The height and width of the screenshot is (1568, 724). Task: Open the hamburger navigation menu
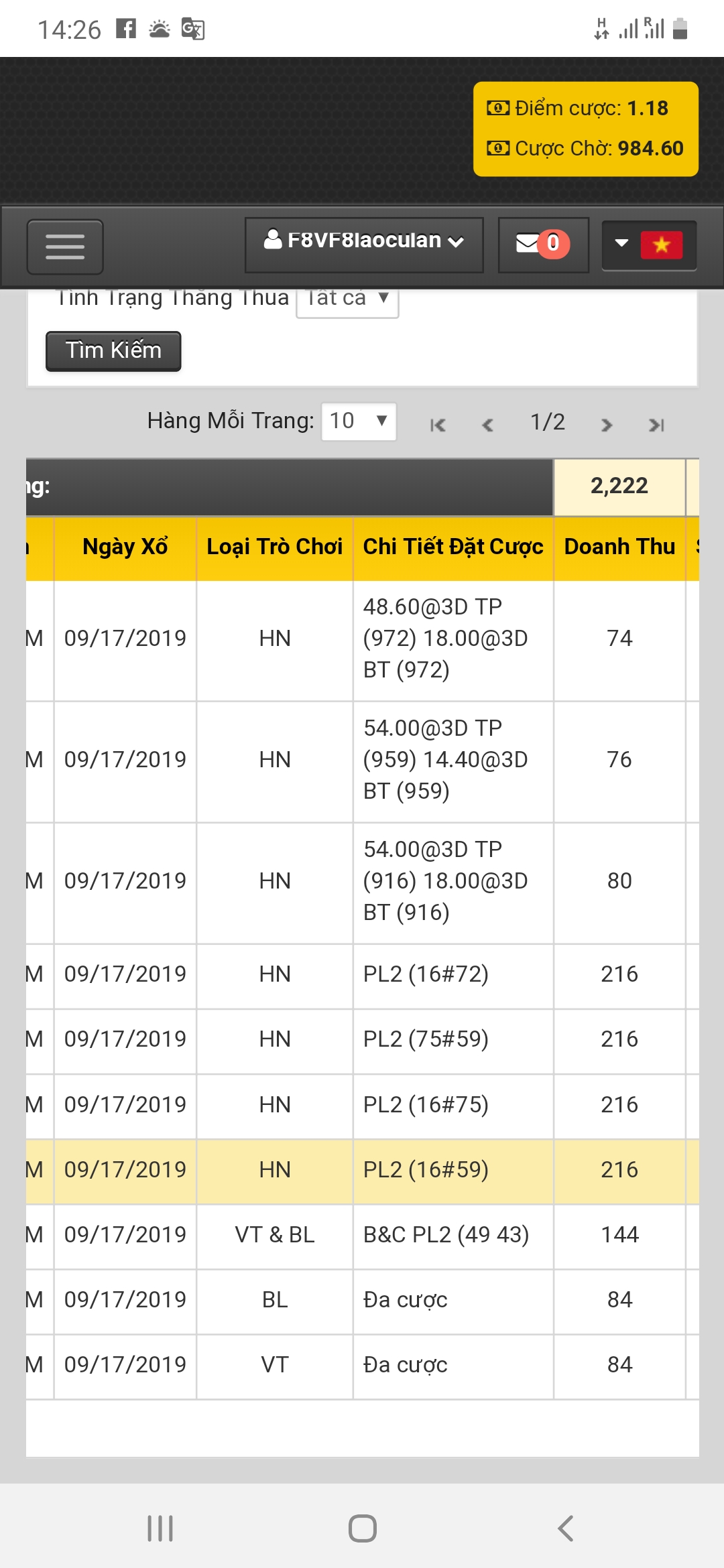click(65, 247)
